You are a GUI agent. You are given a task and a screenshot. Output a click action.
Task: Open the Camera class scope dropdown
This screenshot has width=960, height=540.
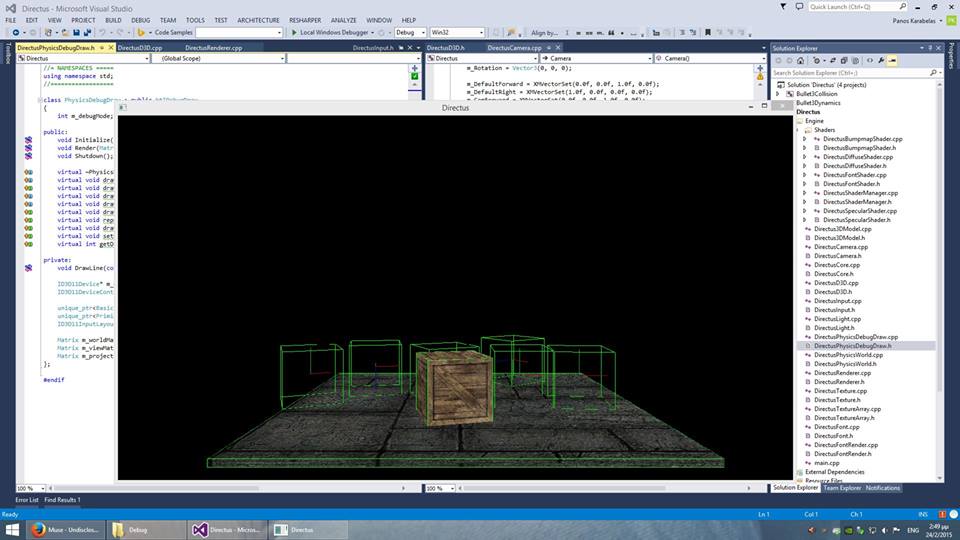596,58
